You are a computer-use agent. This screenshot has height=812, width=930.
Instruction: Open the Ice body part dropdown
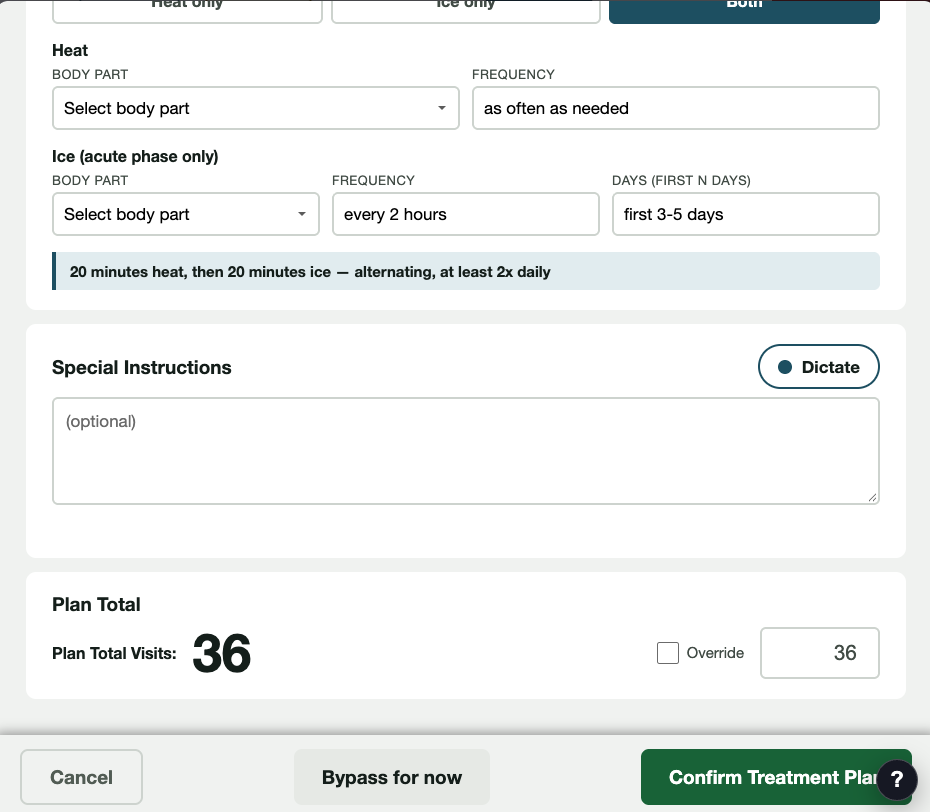[x=186, y=214]
